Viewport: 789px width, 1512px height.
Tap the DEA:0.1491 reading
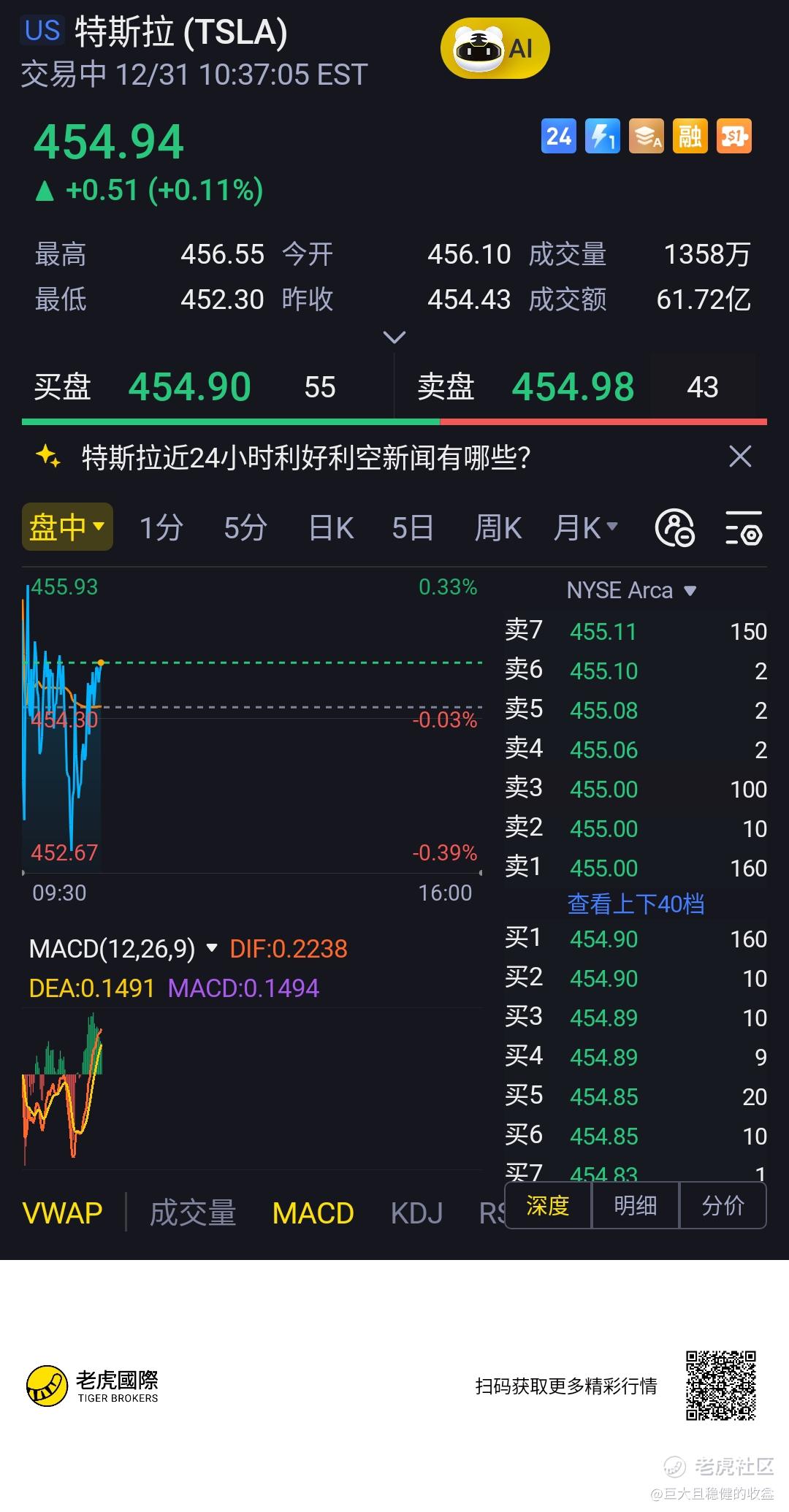click(91, 988)
